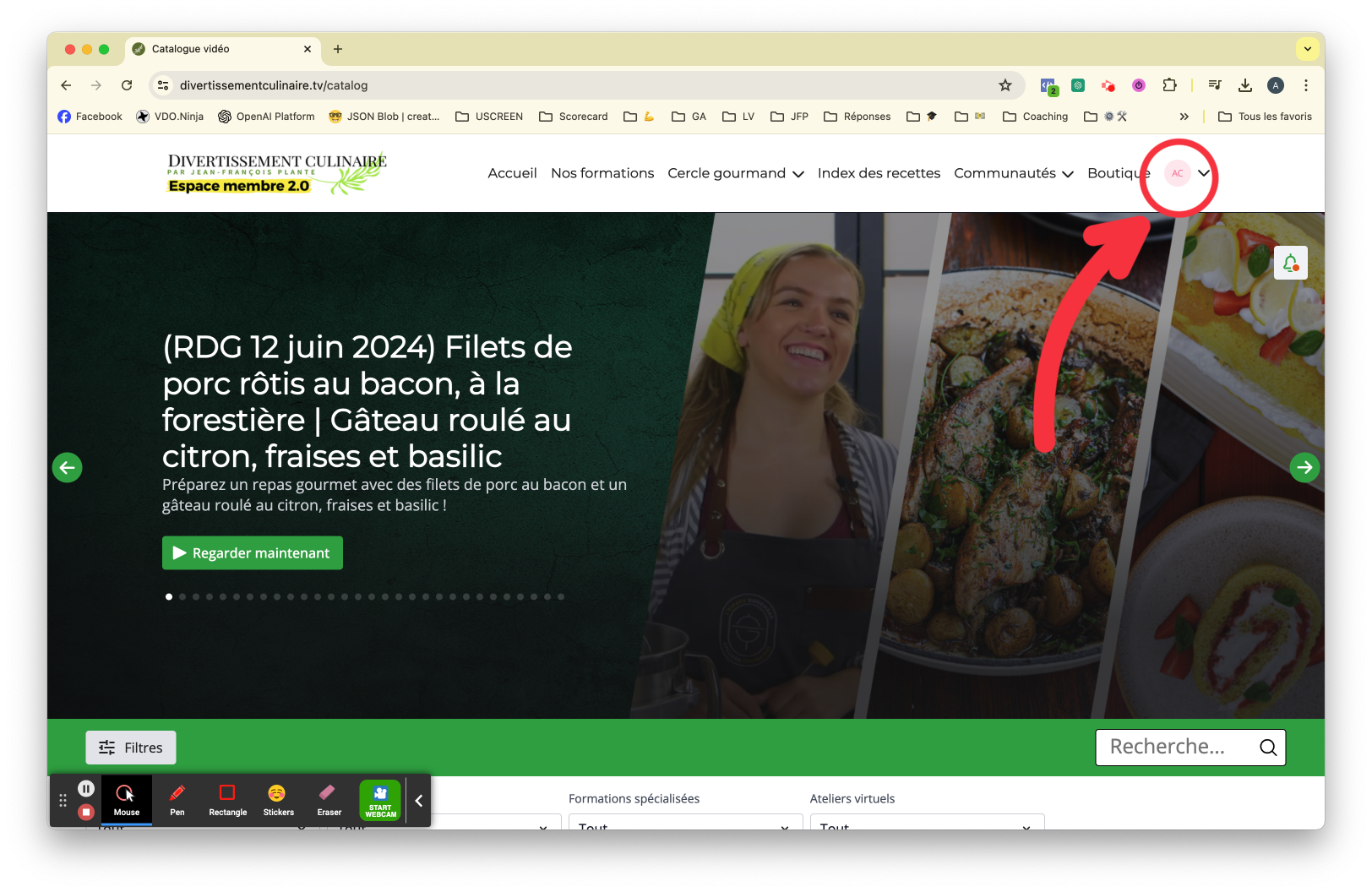Expand the Communautés menu
1372x892 pixels.
pyautogui.click(x=1014, y=173)
